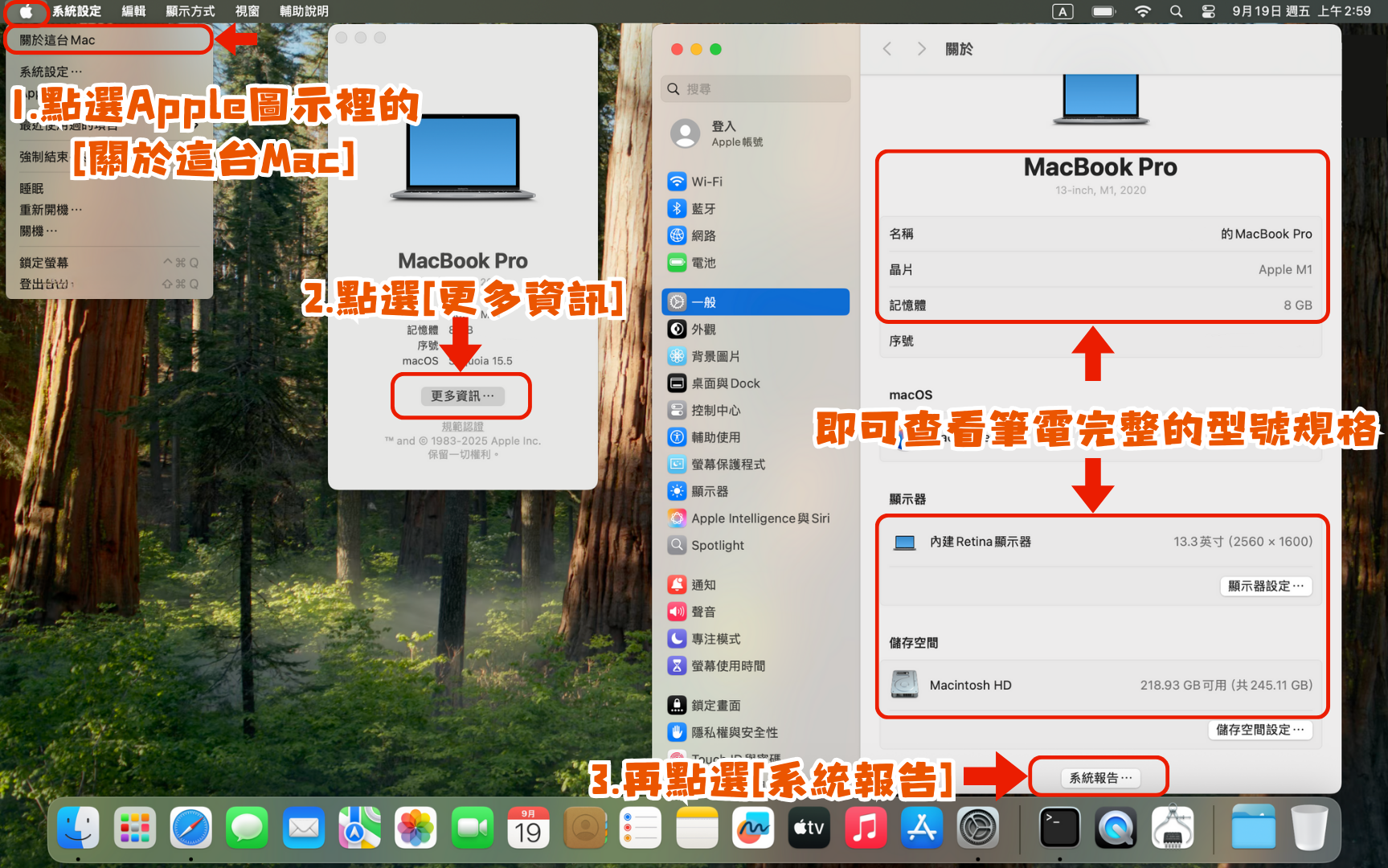Viewport: 1388px width, 868px height.
Task: Click the input source indicator A
Action: [x=1062, y=11]
